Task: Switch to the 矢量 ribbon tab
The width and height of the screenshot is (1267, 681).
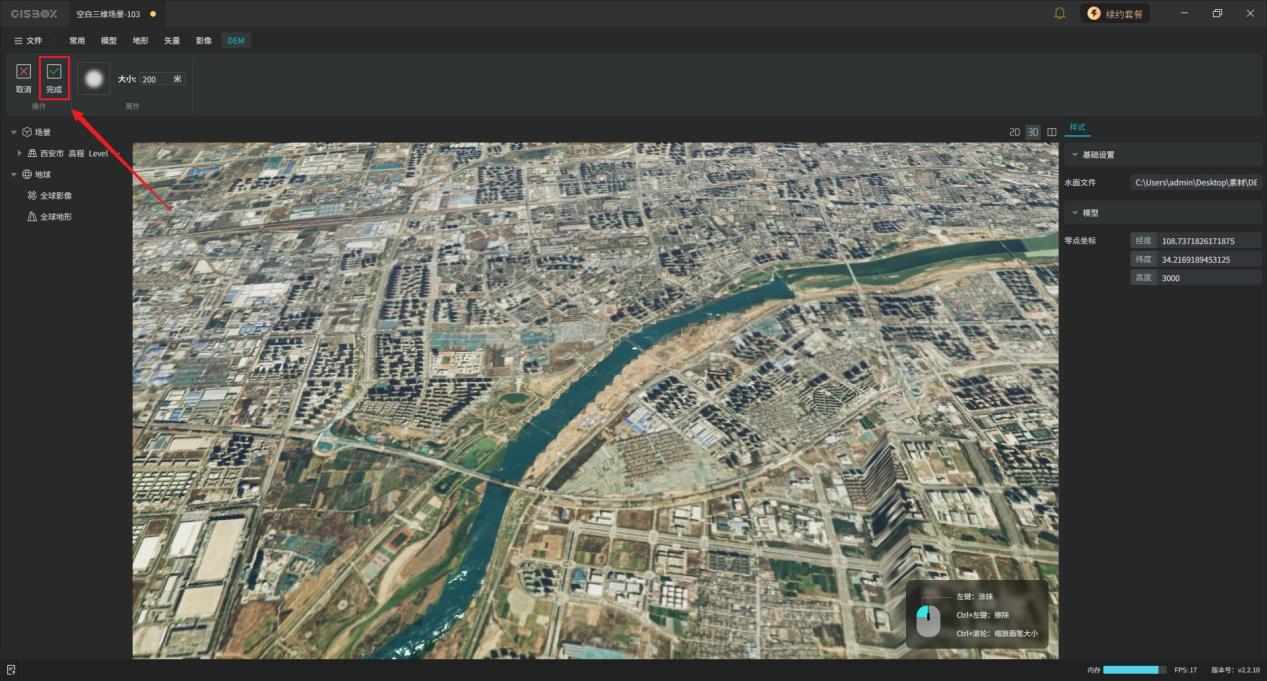Action: [x=172, y=41]
